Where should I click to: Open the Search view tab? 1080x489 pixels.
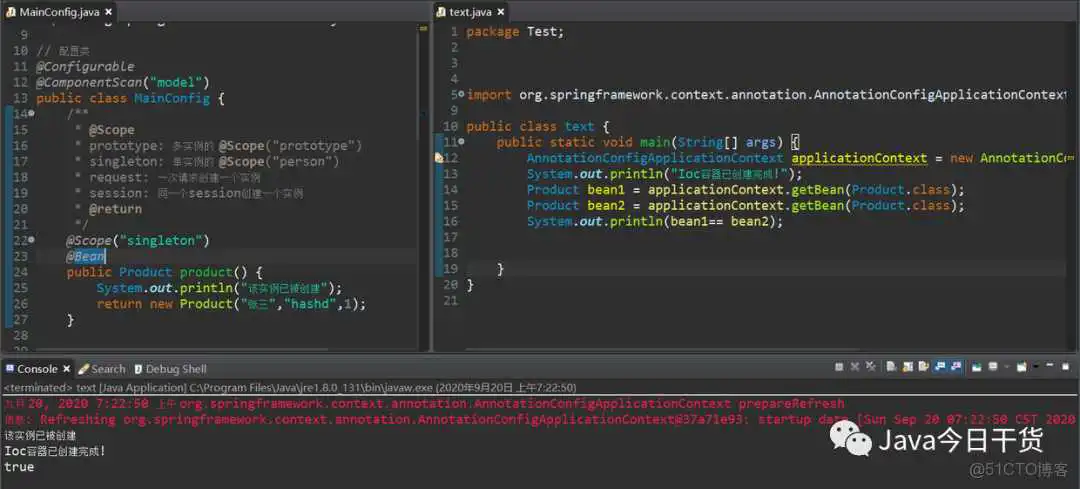[x=102, y=369]
